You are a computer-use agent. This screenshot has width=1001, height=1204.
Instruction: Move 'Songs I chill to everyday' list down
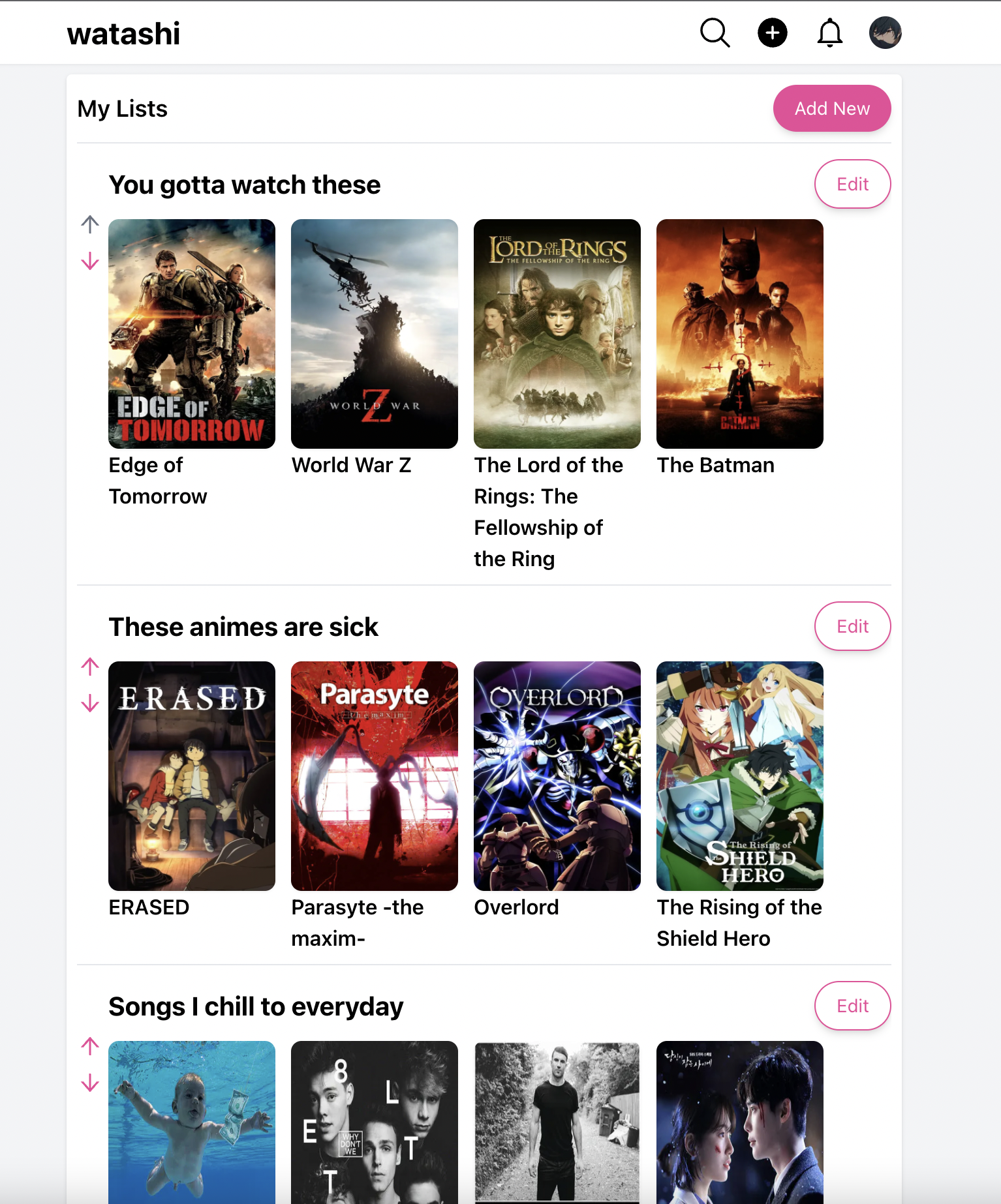tap(90, 1083)
